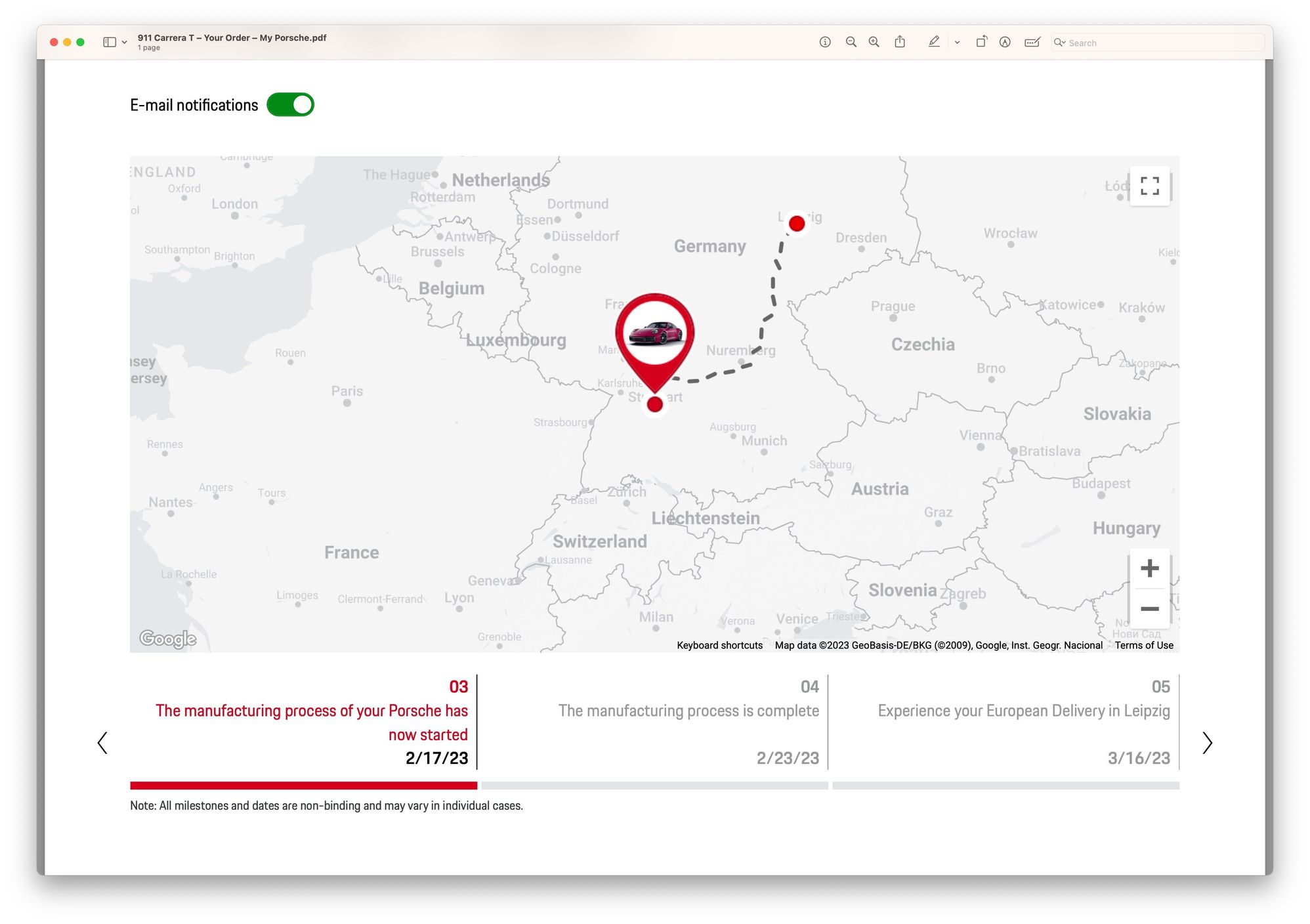Show the Markup toolbar

point(1005,42)
